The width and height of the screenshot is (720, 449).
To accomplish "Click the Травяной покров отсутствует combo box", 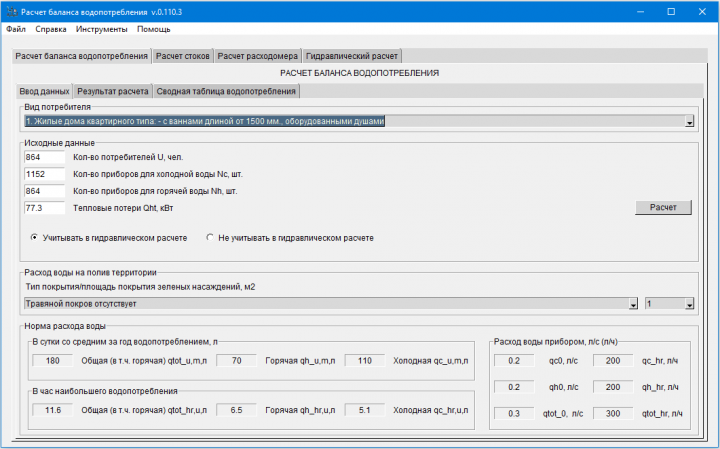I will pyautogui.click(x=331, y=304).
